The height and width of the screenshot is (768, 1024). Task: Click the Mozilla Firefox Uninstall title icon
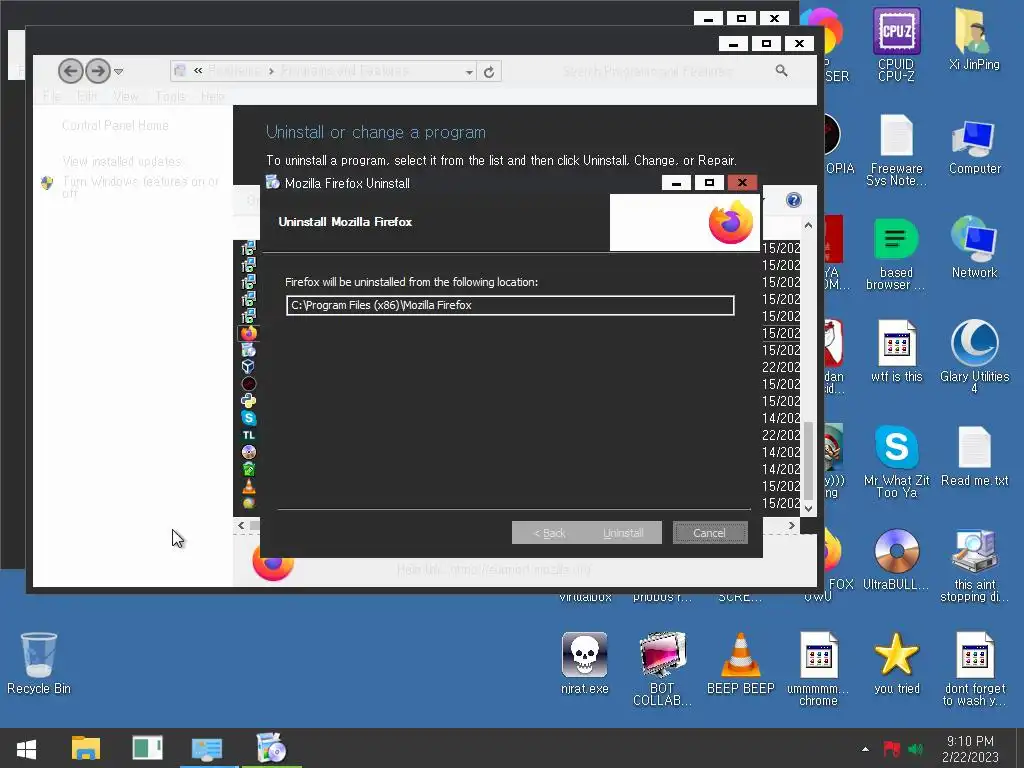(273, 182)
